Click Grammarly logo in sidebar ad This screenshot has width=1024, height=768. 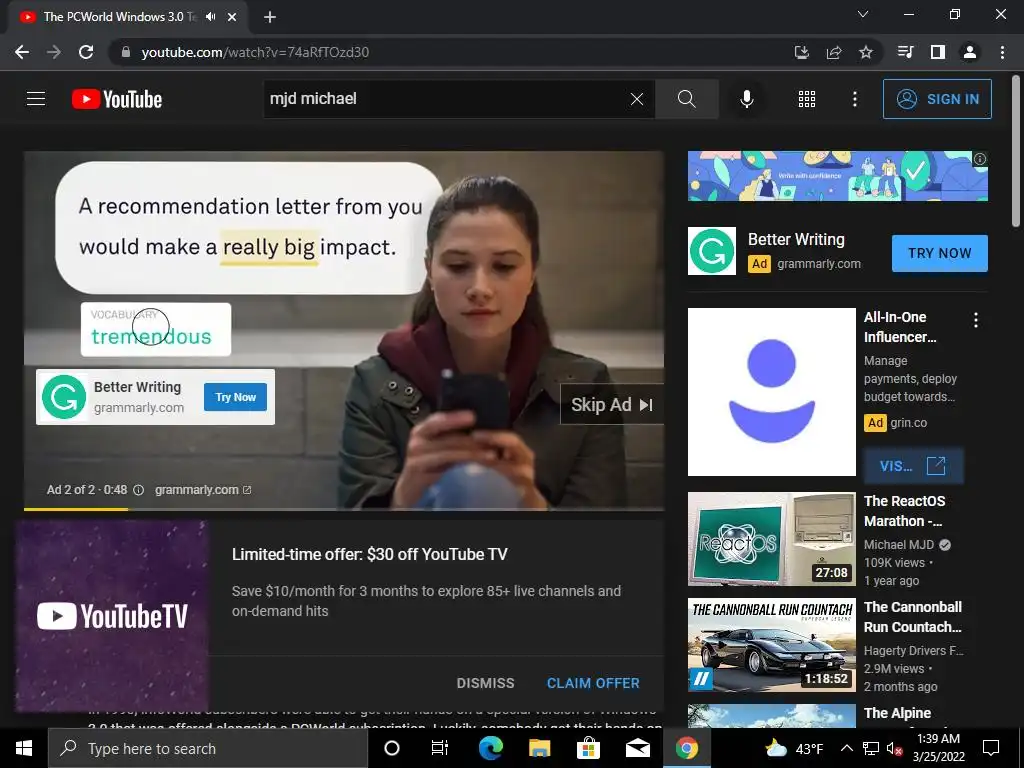pyautogui.click(x=712, y=251)
